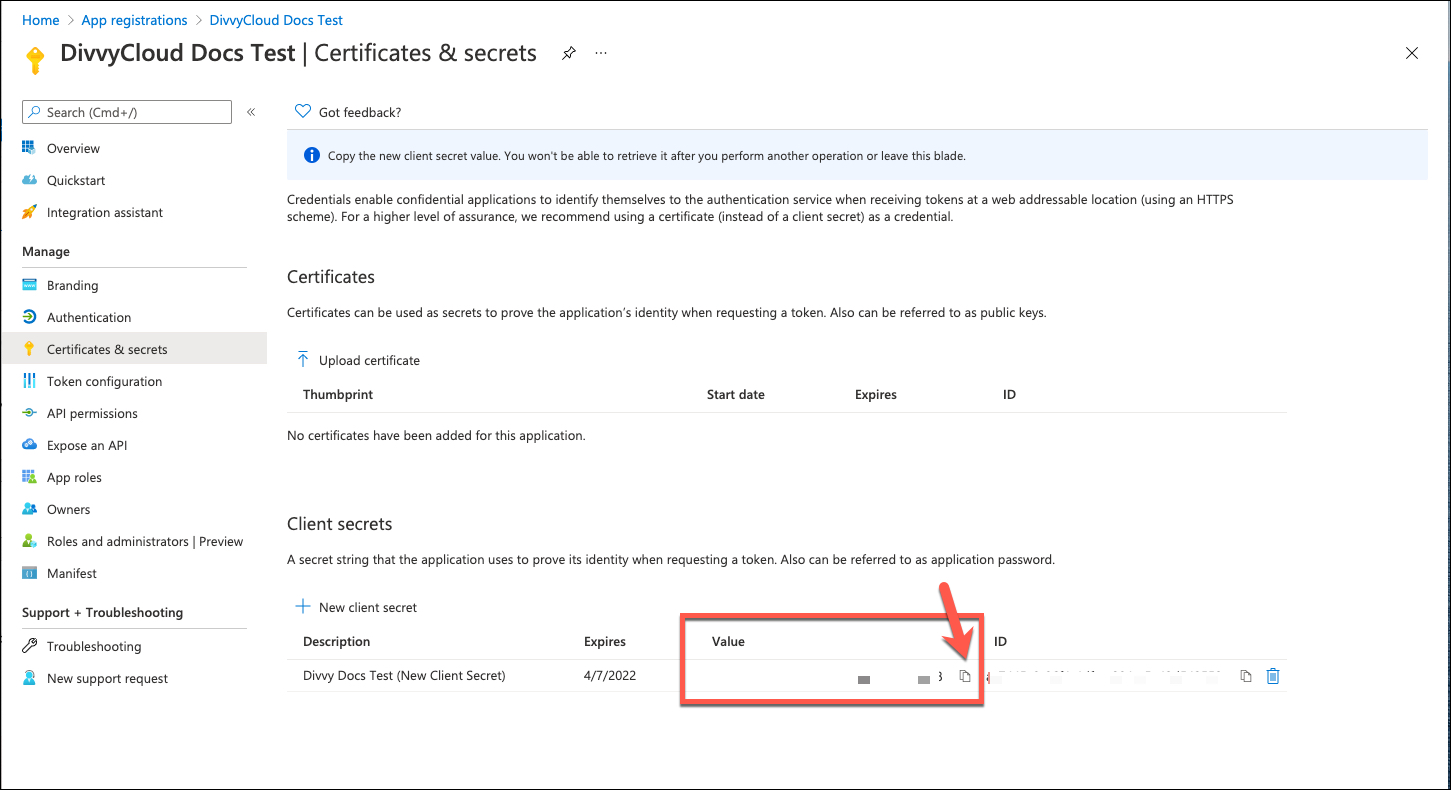Go to Home breadcrumb
Screen dimensions: 1451x790
pos(40,20)
